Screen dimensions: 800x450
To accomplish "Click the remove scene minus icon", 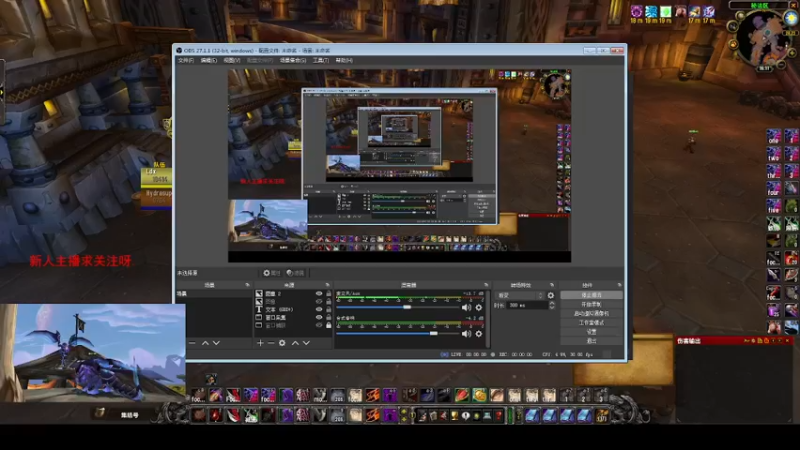I will coord(192,343).
